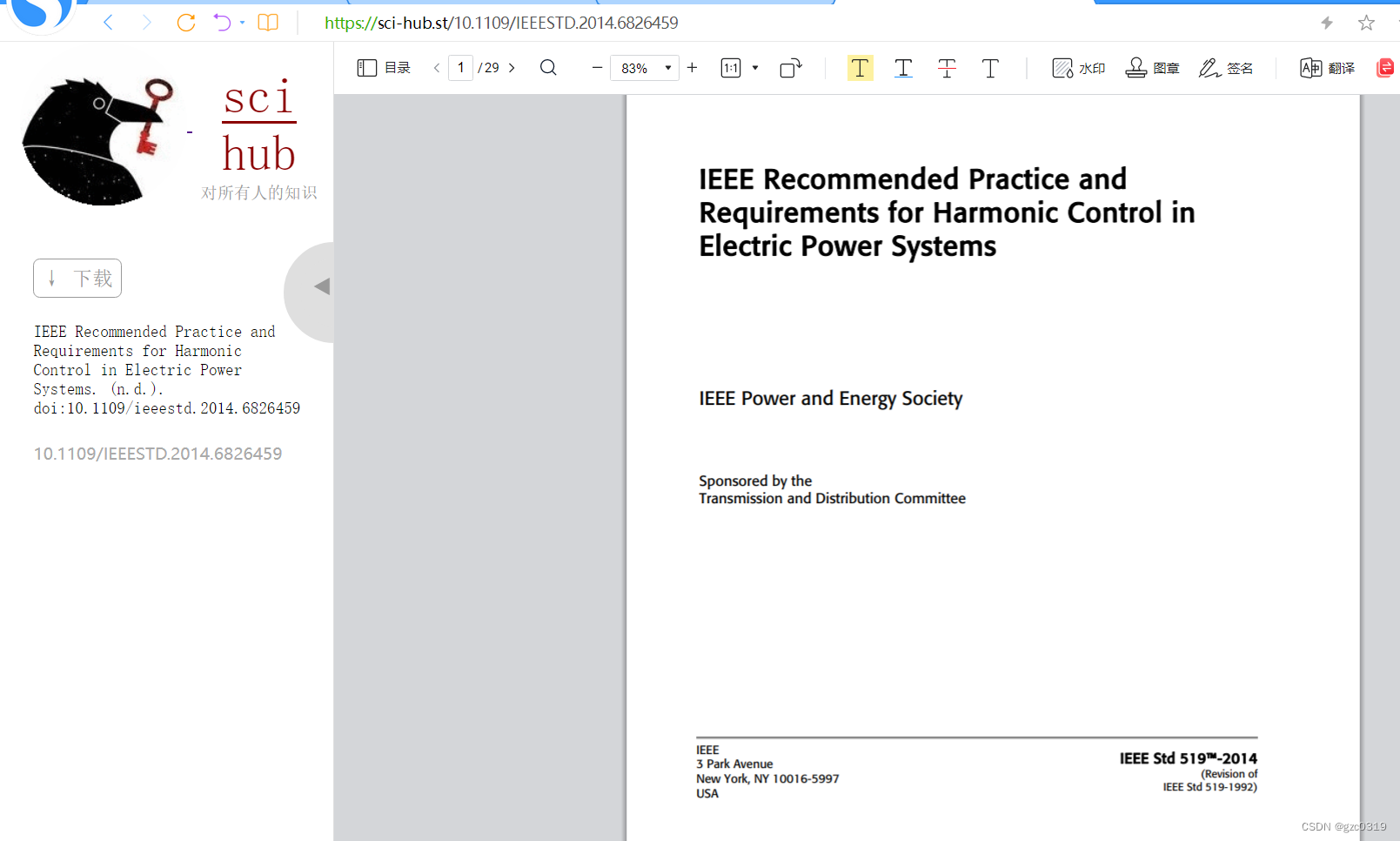The image size is (1400, 841).
Task: Click '(Revision of' text in footer
Action: click(x=1229, y=774)
